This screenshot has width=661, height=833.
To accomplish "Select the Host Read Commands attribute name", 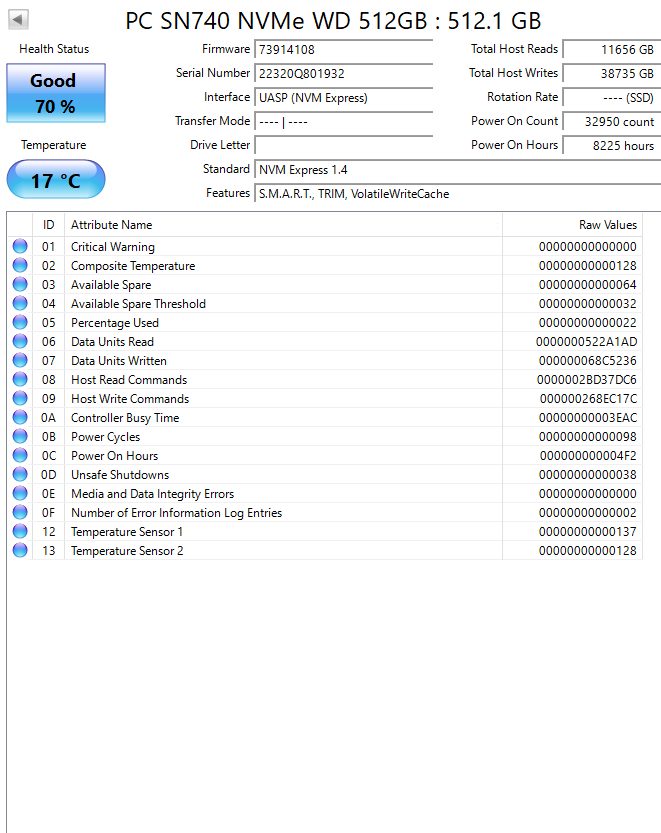I will [x=129, y=380].
